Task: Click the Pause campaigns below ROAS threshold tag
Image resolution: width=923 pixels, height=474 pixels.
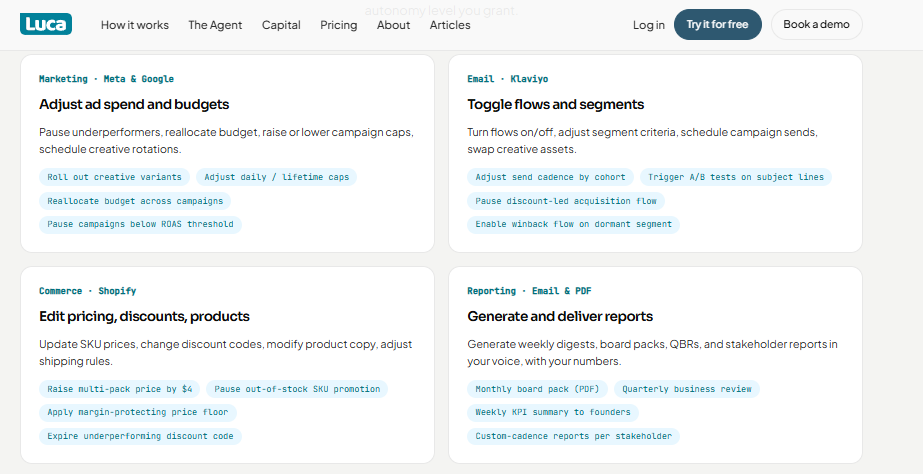Action: pos(140,224)
